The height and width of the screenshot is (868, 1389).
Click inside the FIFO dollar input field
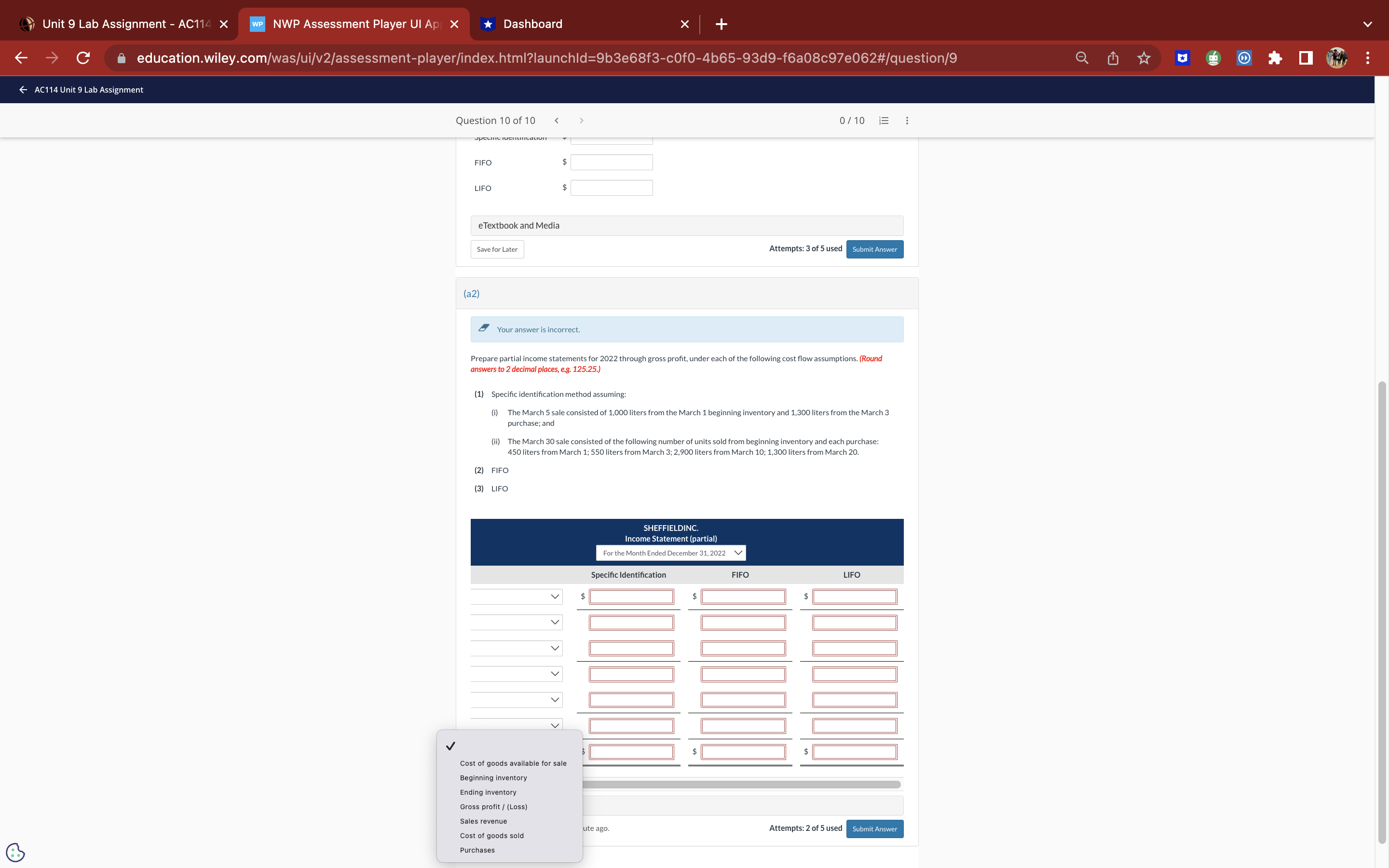[611, 162]
